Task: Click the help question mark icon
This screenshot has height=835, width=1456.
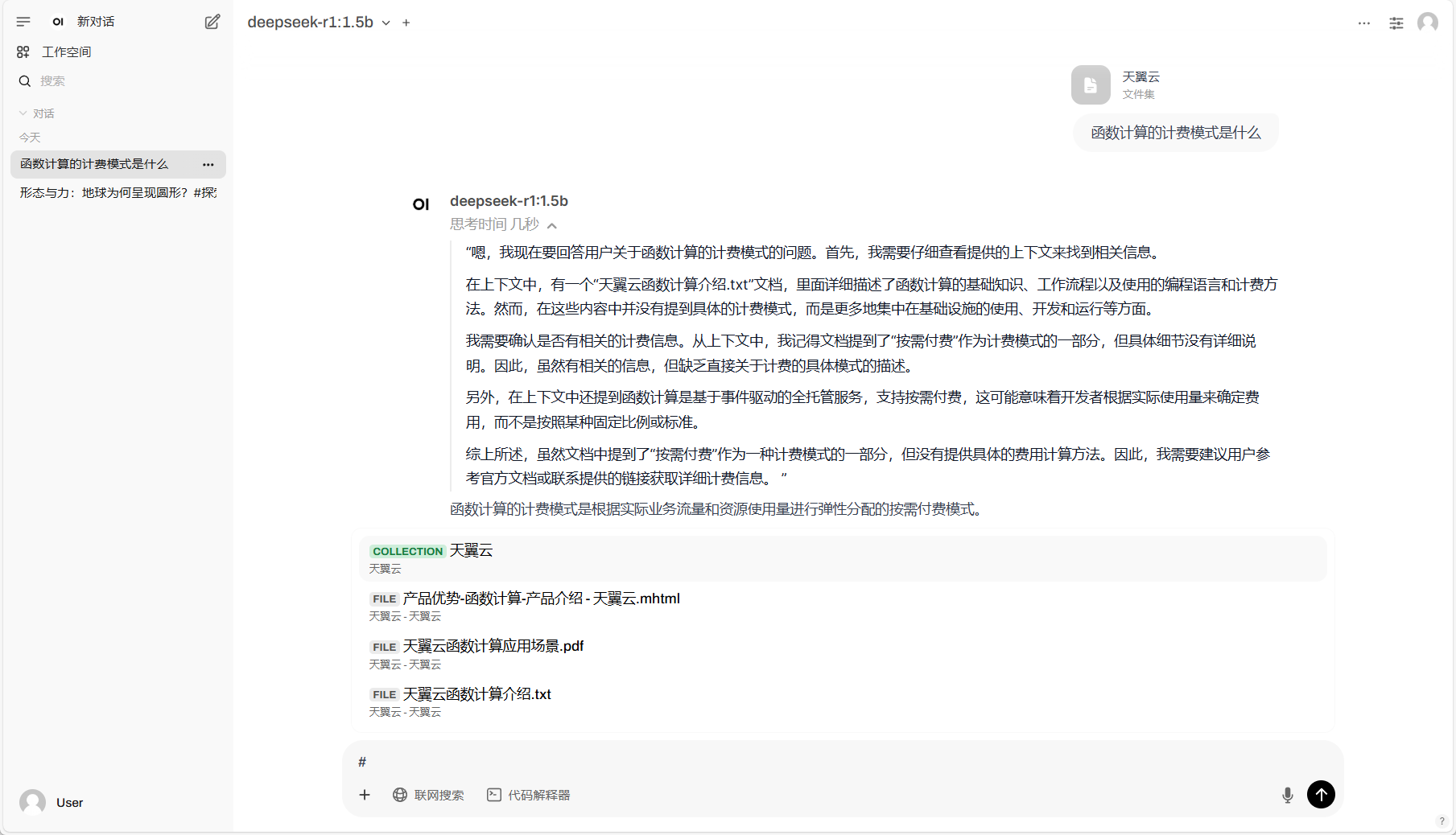Action: 1442,821
